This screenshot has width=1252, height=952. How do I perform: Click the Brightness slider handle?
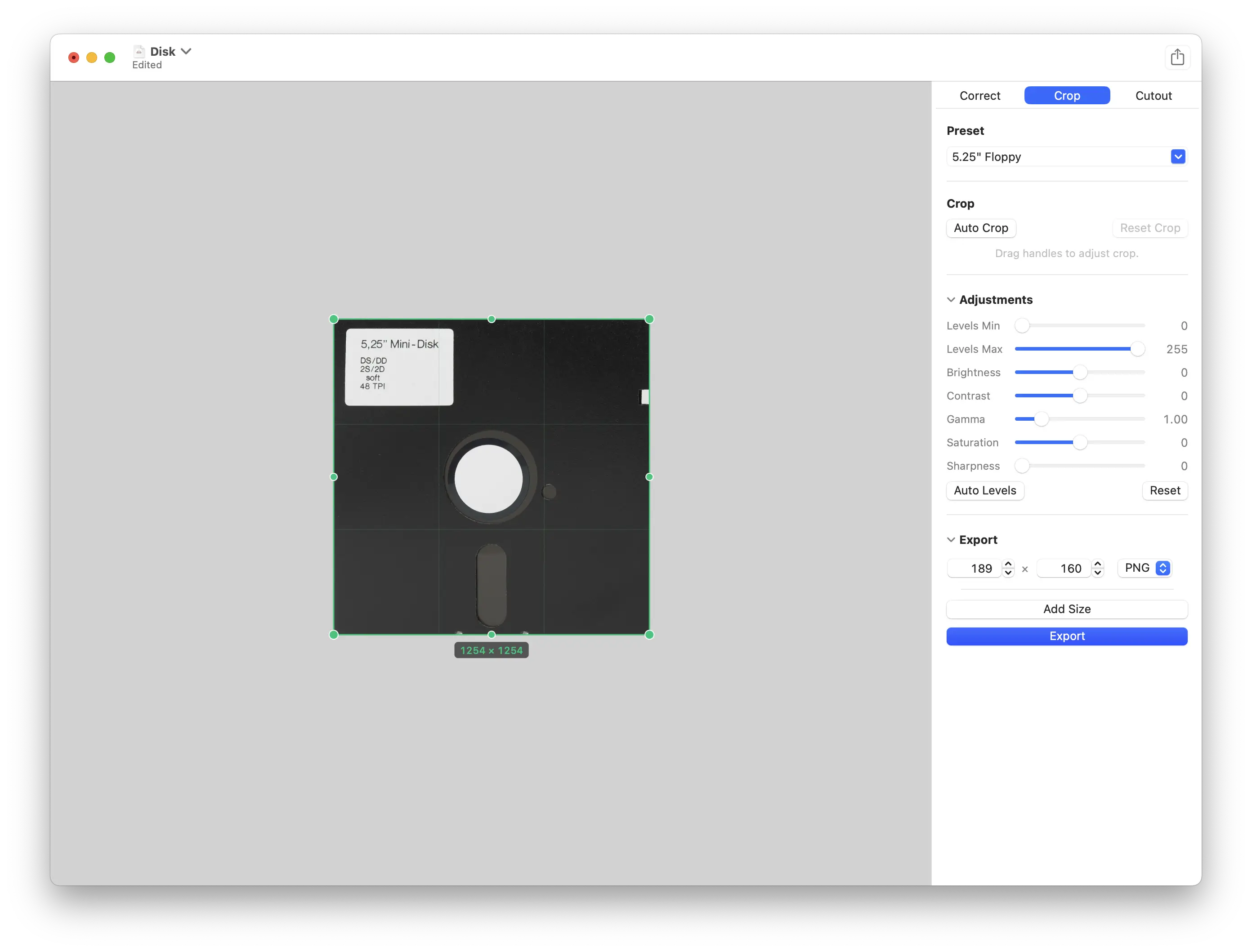point(1080,372)
